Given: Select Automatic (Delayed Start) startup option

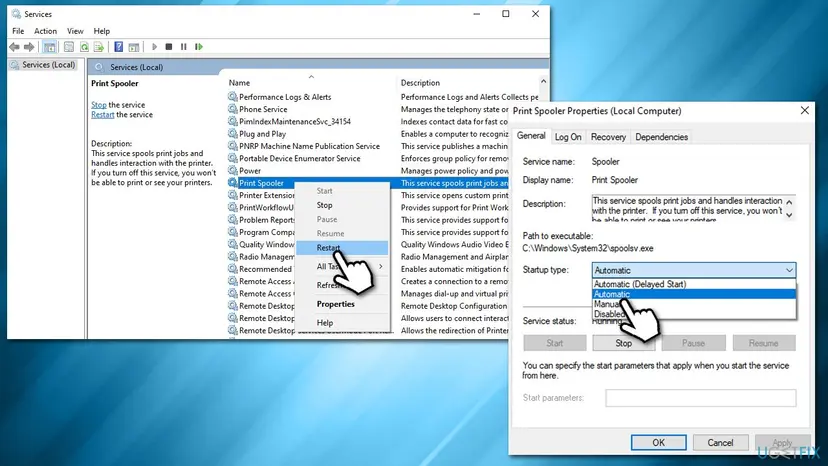Looking at the screenshot, I should pos(694,284).
